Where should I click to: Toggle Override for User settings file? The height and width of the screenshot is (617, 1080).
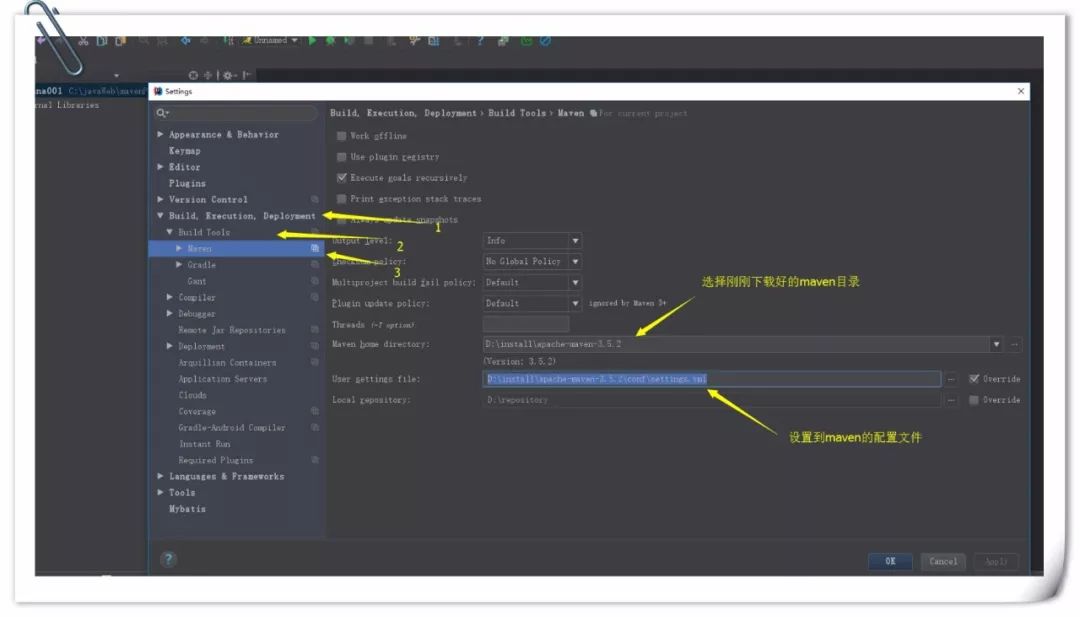coord(974,379)
